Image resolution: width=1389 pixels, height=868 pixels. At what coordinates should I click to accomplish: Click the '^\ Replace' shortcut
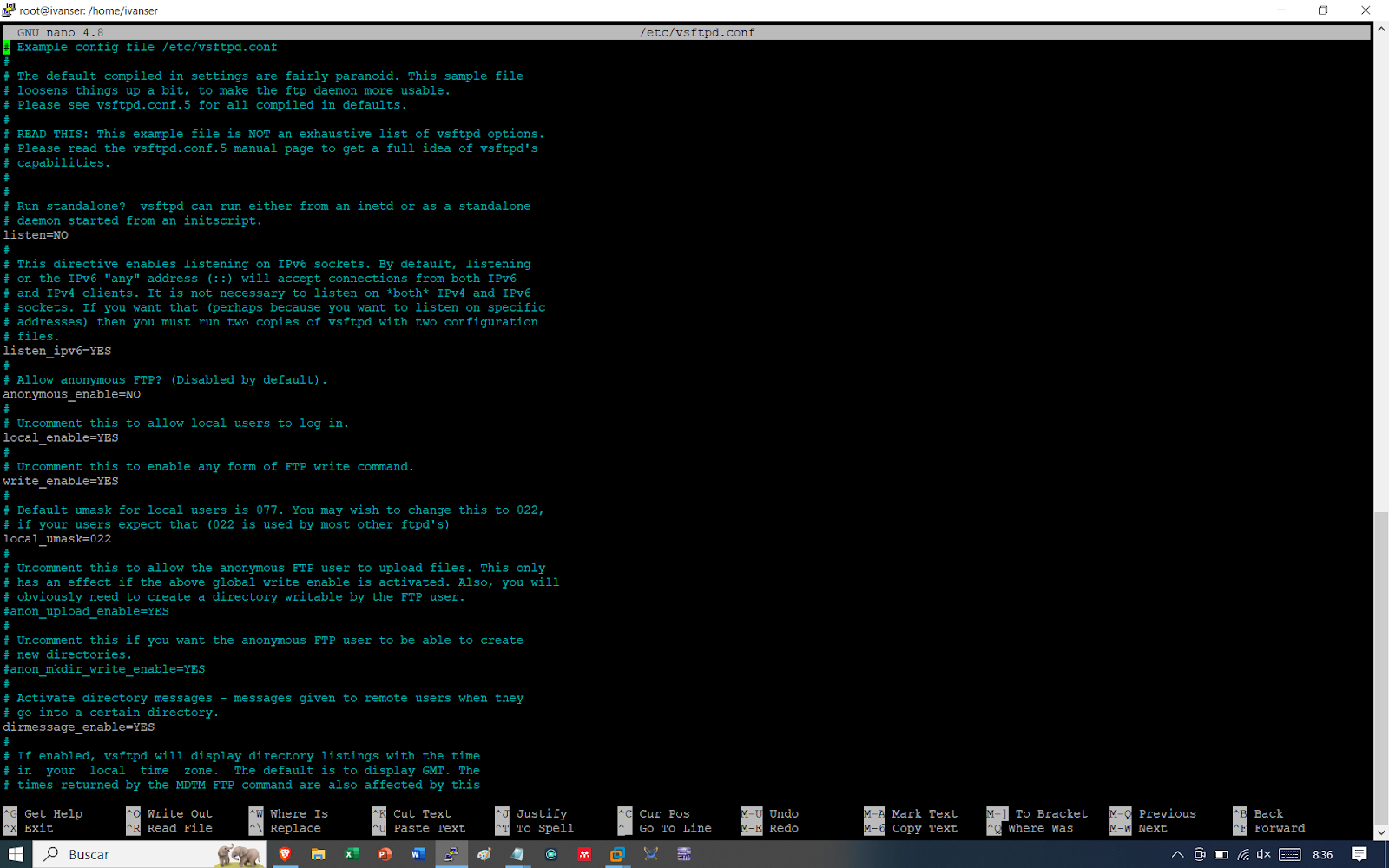285,829
